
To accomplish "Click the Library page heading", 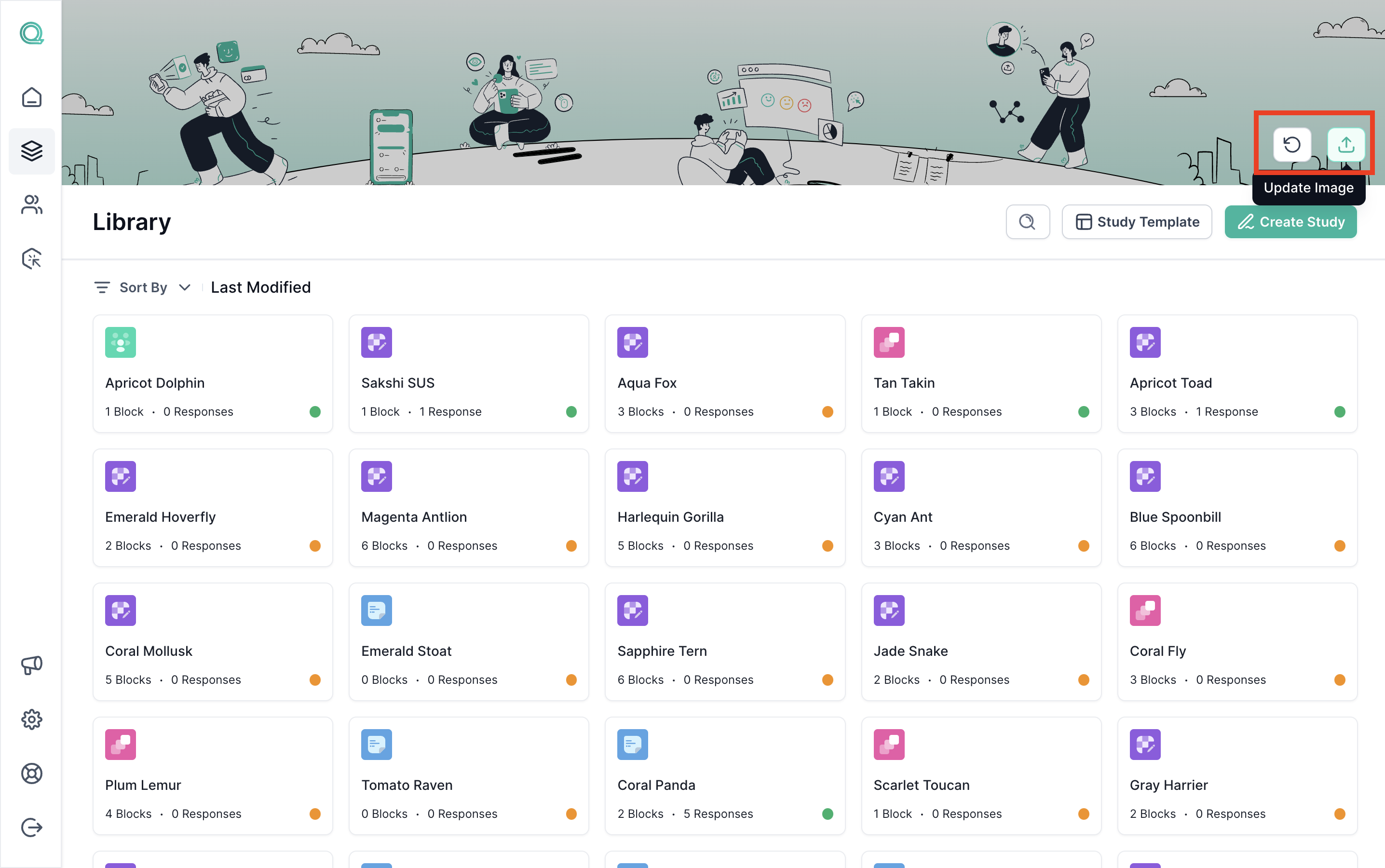I will click(132, 222).
